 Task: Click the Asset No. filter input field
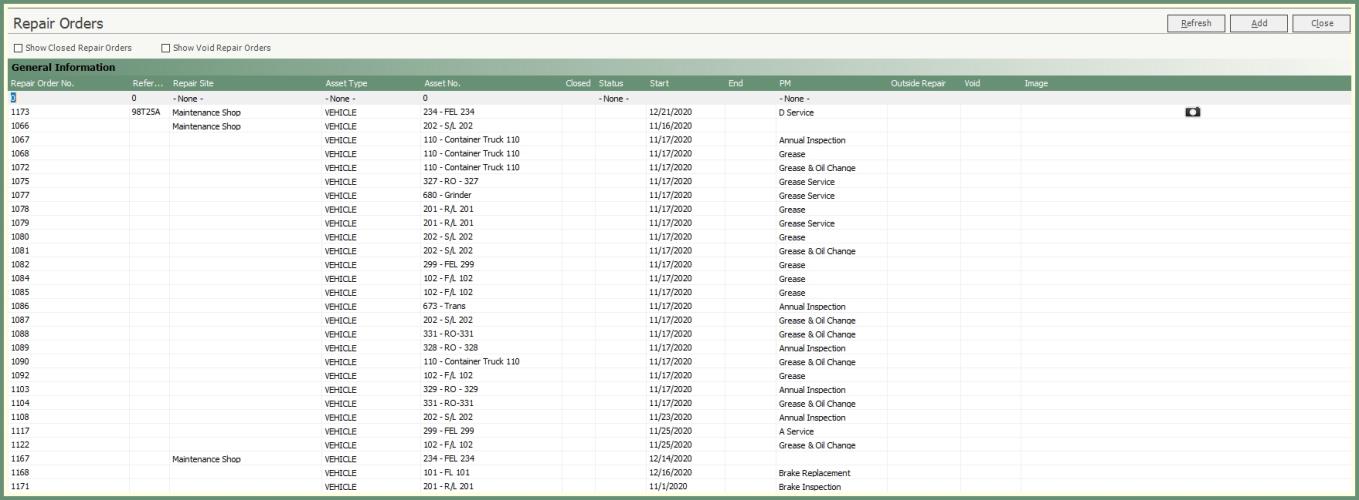click(x=490, y=99)
